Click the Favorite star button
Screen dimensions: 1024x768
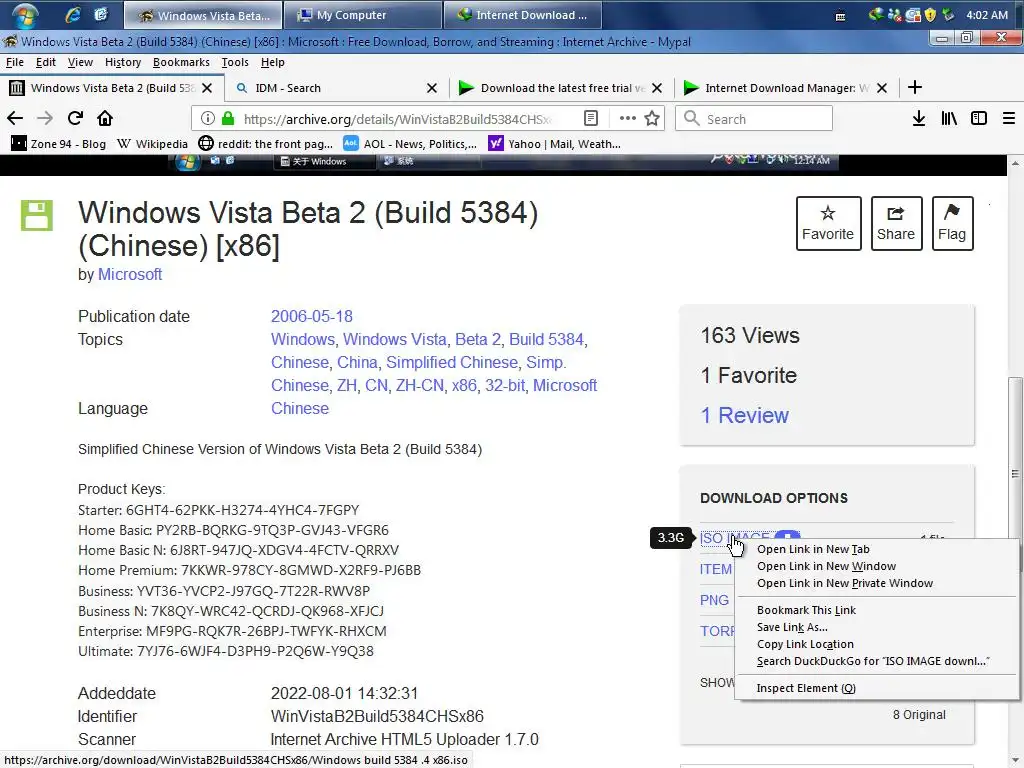(x=828, y=223)
